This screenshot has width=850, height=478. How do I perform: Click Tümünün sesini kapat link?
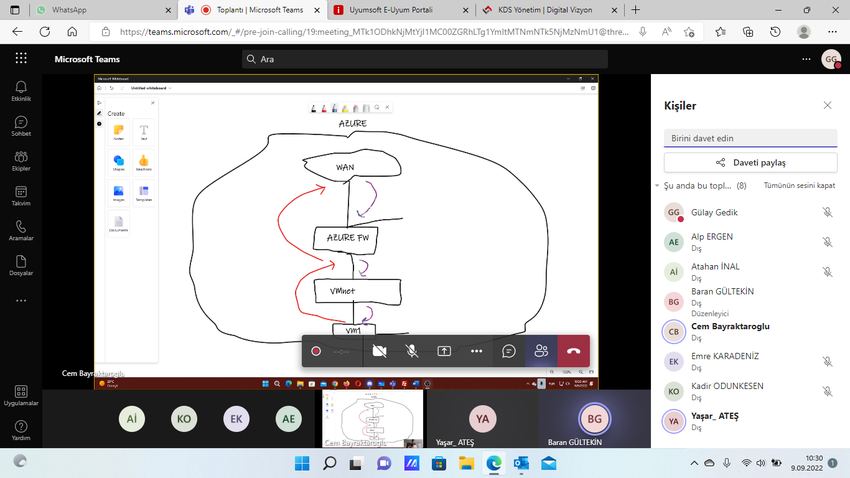point(799,185)
